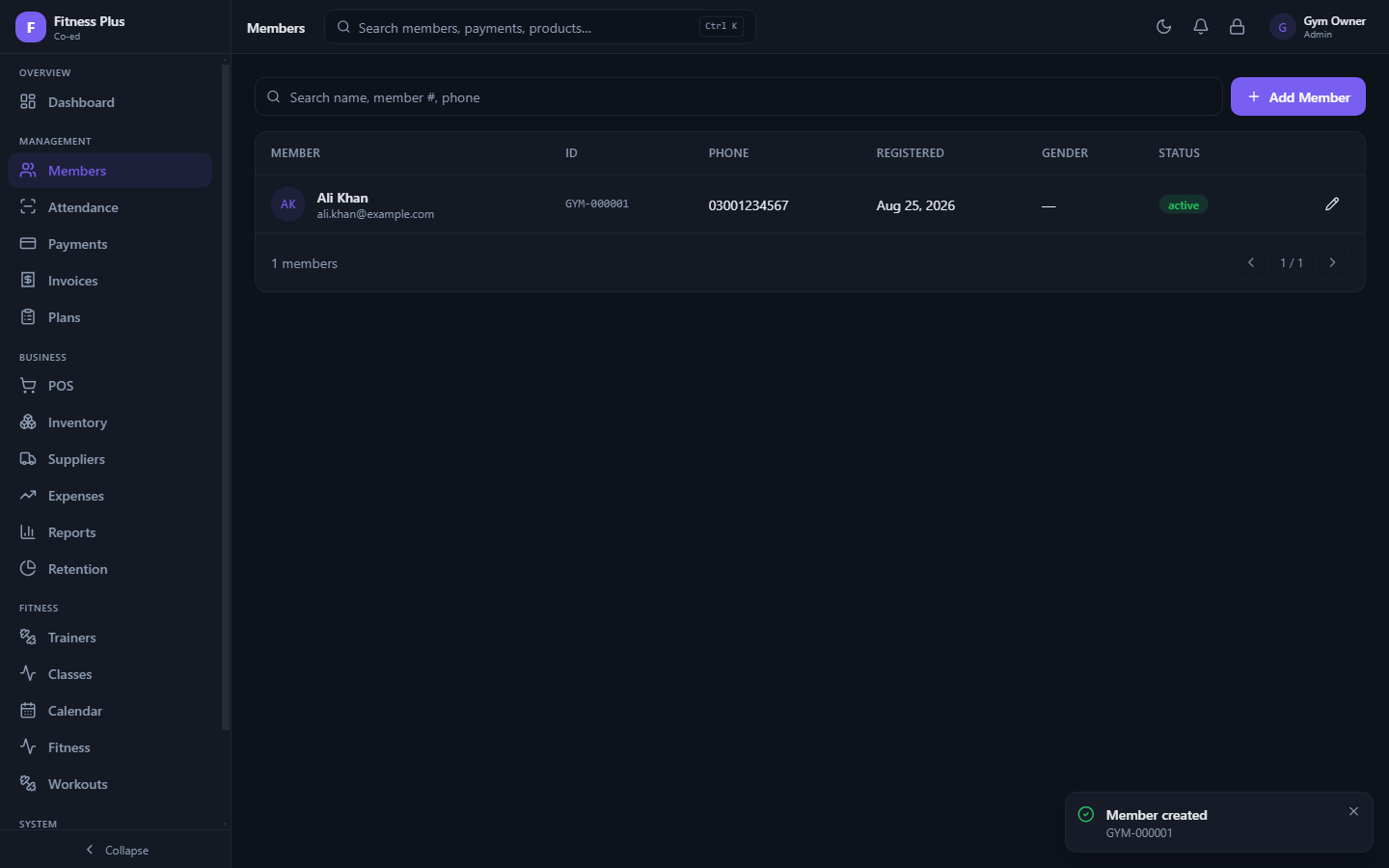Click the Workouts dumbbell icon

(x=28, y=784)
